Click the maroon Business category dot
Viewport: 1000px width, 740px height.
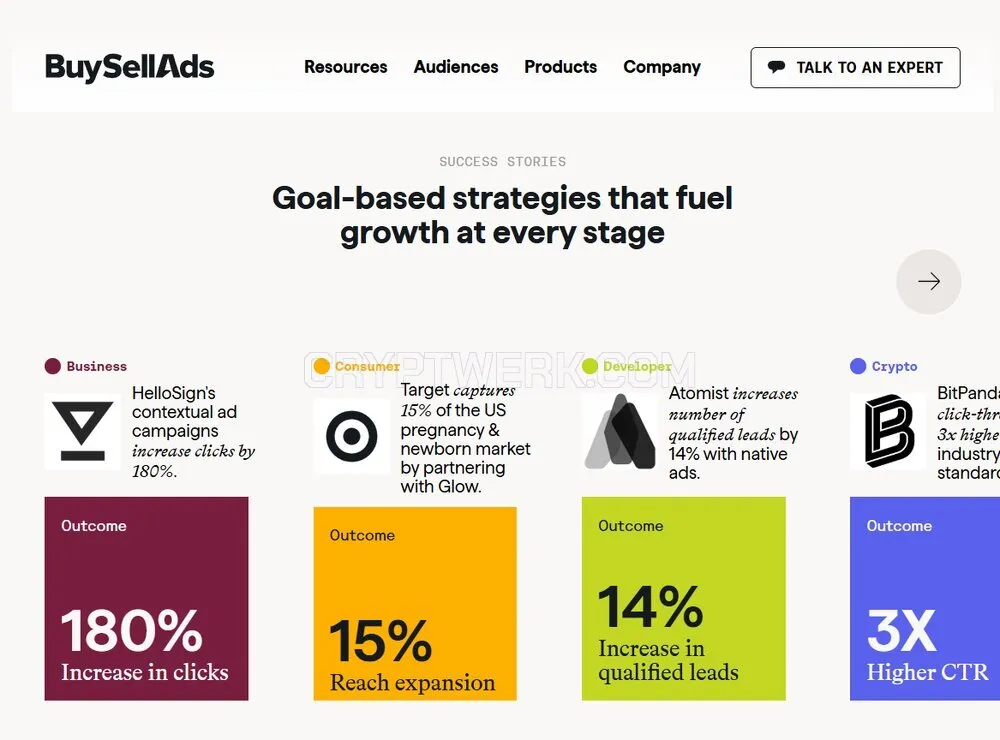[53, 366]
